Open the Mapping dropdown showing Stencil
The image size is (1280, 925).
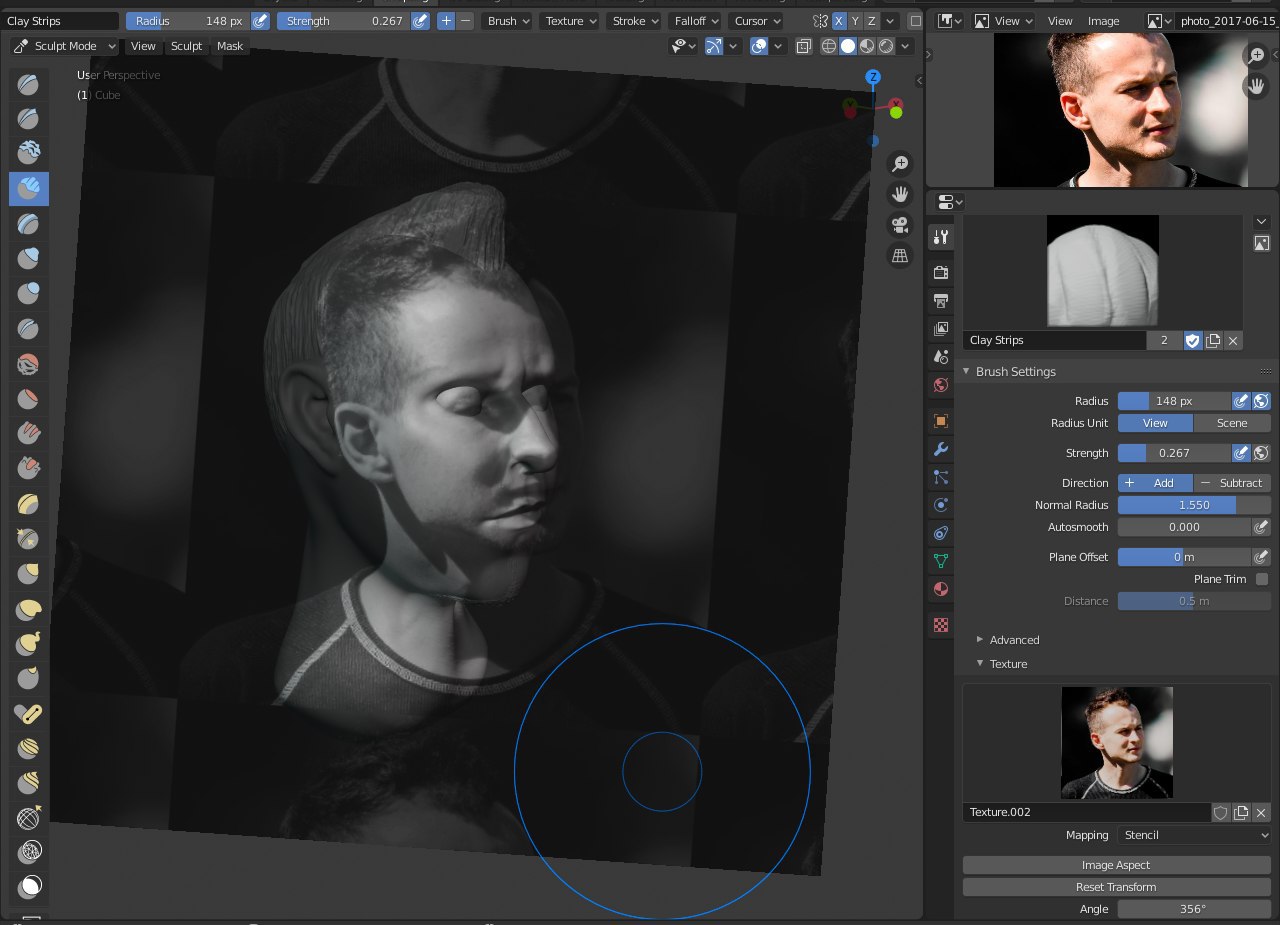tap(1194, 835)
